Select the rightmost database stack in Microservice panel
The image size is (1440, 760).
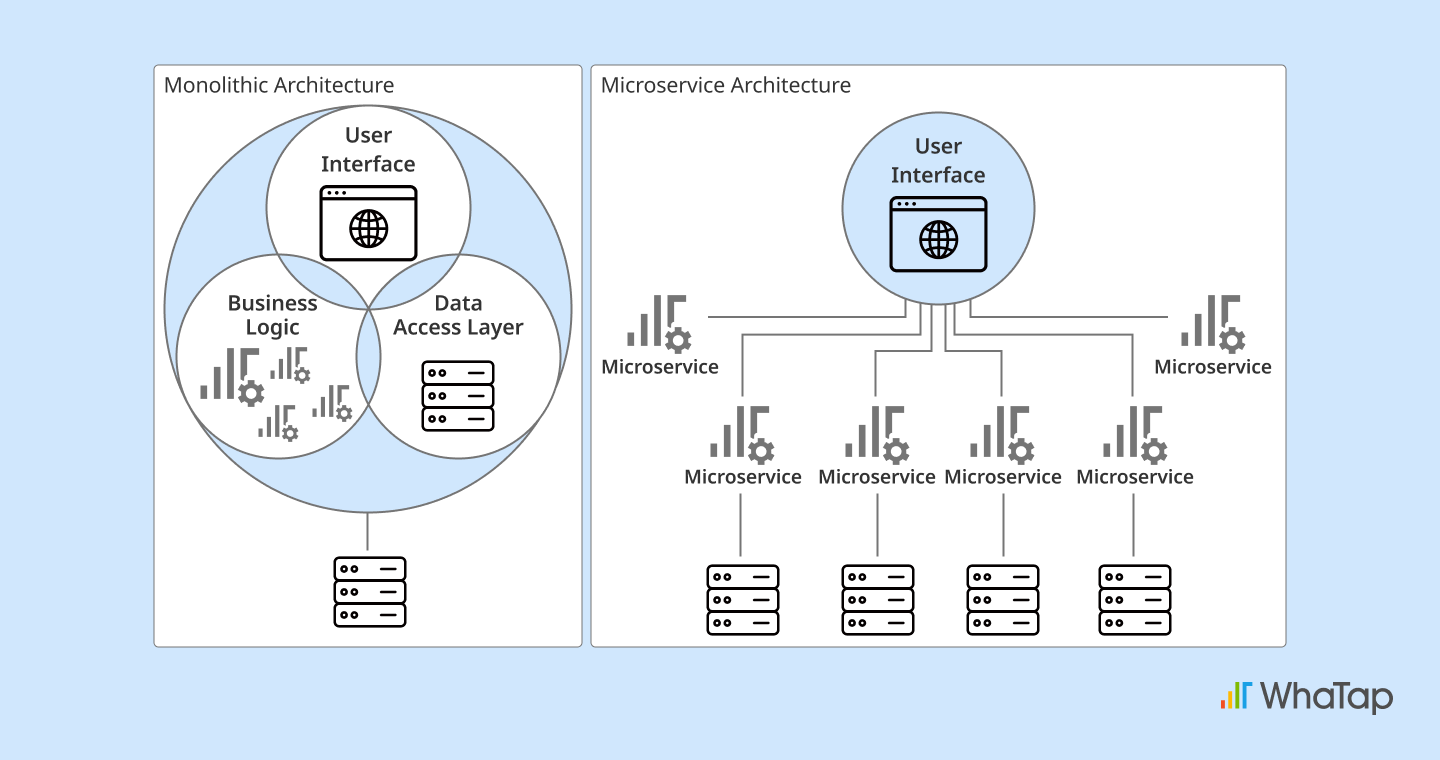point(1135,599)
